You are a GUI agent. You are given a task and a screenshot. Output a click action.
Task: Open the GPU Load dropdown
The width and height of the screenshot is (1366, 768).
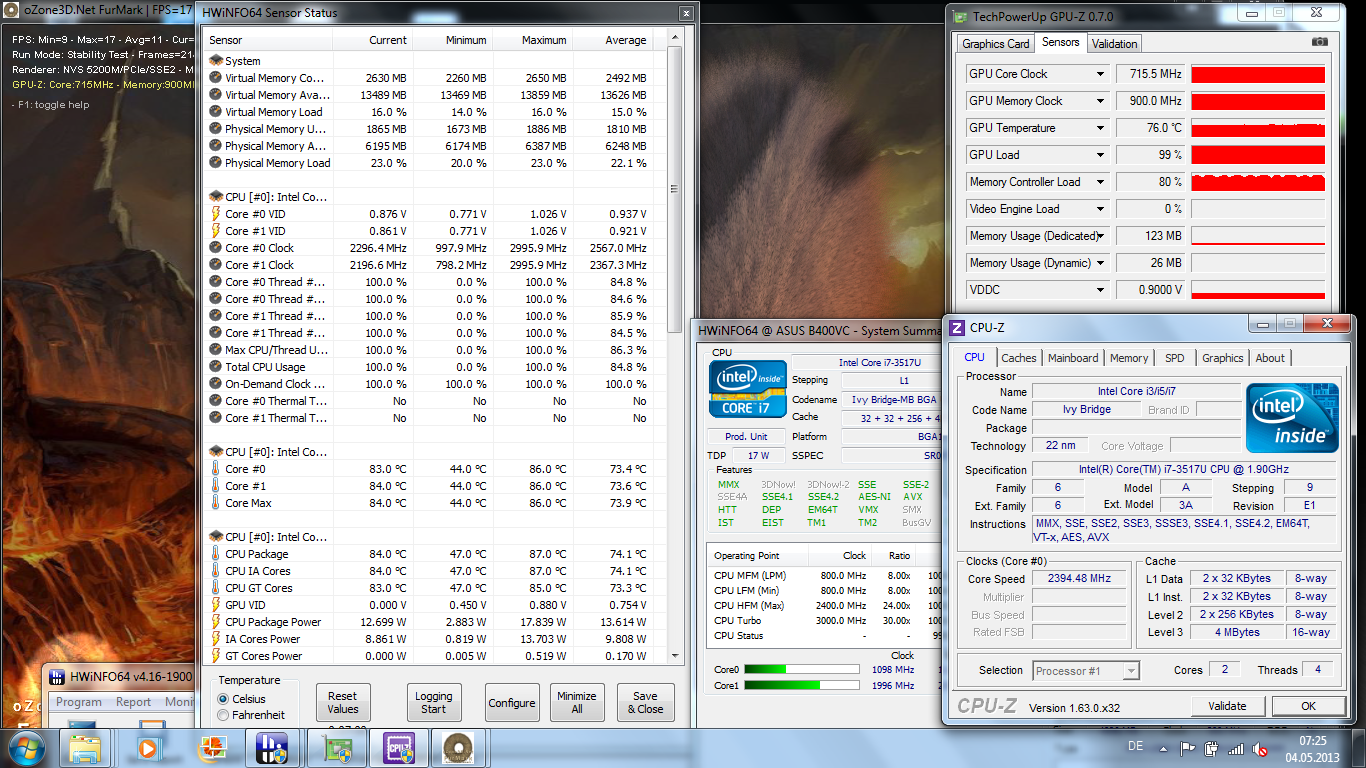(1100, 155)
